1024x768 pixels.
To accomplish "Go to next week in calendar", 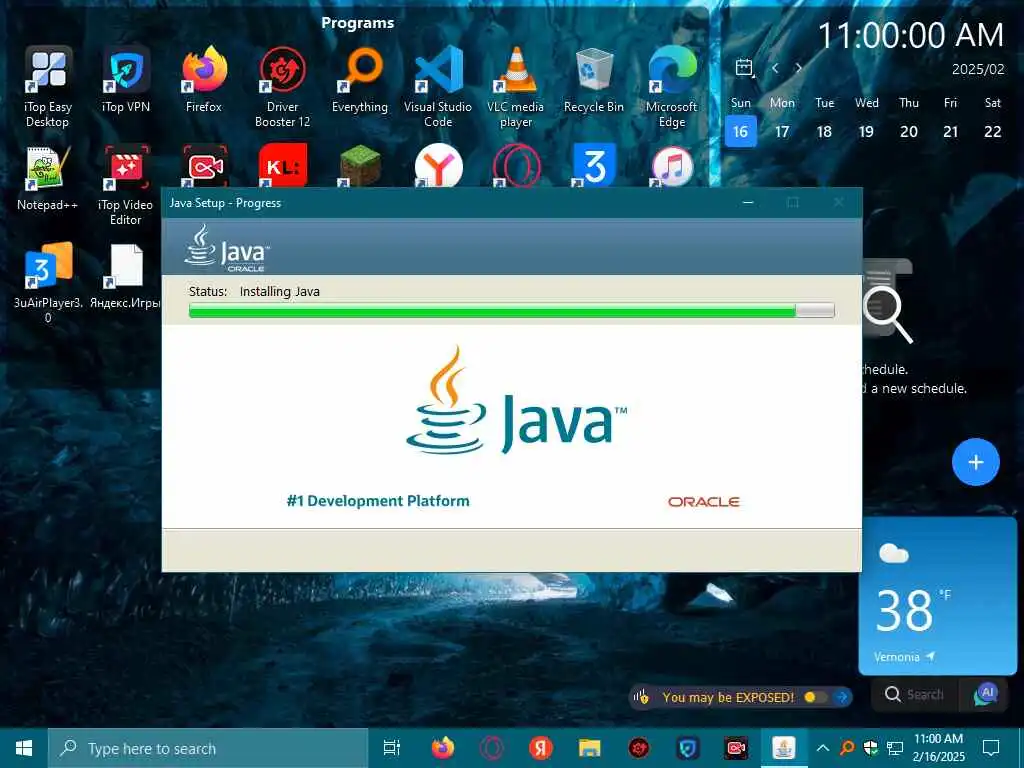I will (798, 68).
